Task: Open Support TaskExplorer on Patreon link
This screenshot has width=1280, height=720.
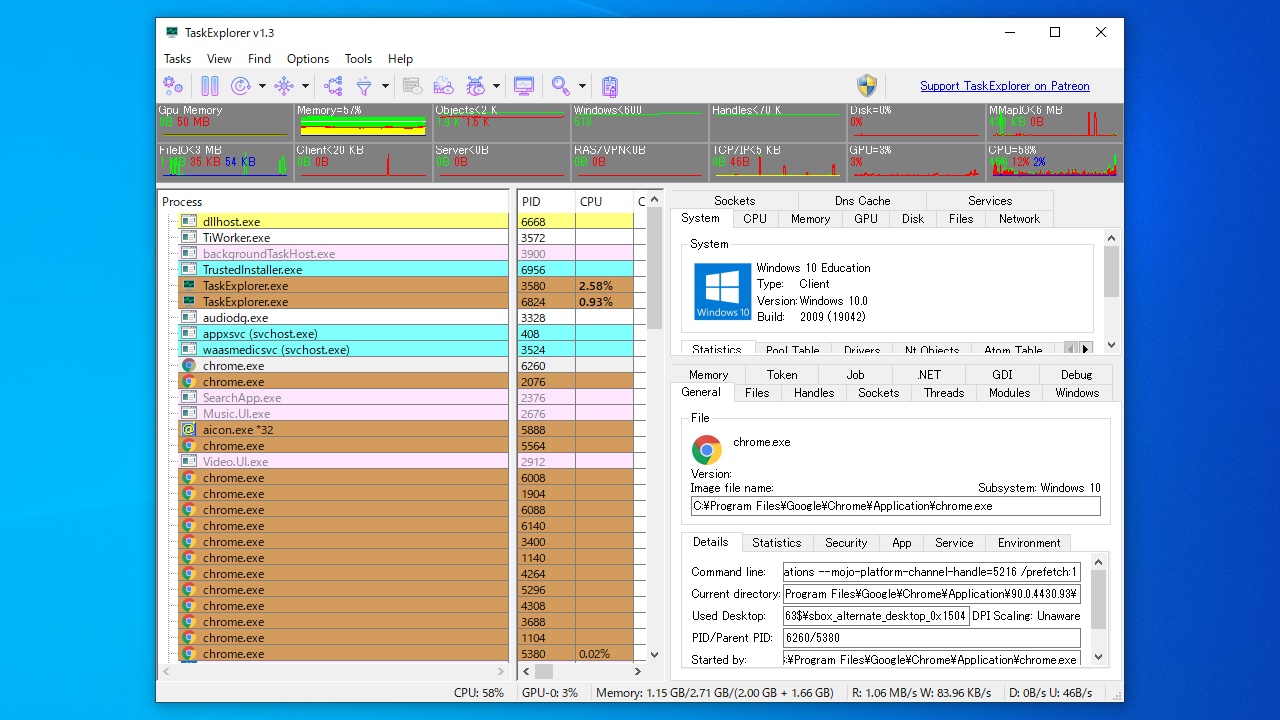Action: (1005, 86)
